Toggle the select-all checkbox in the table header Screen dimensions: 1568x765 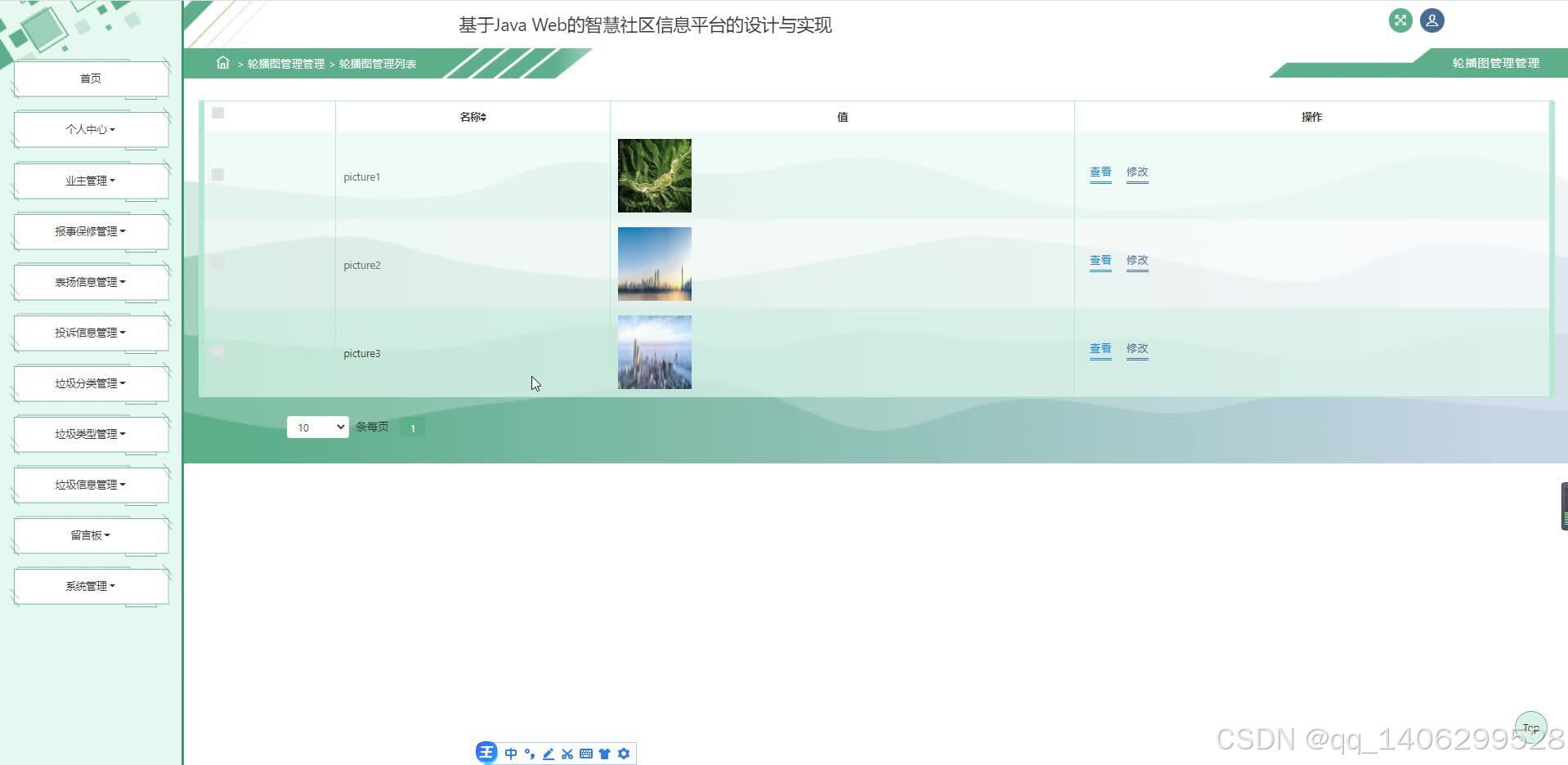[x=217, y=114]
